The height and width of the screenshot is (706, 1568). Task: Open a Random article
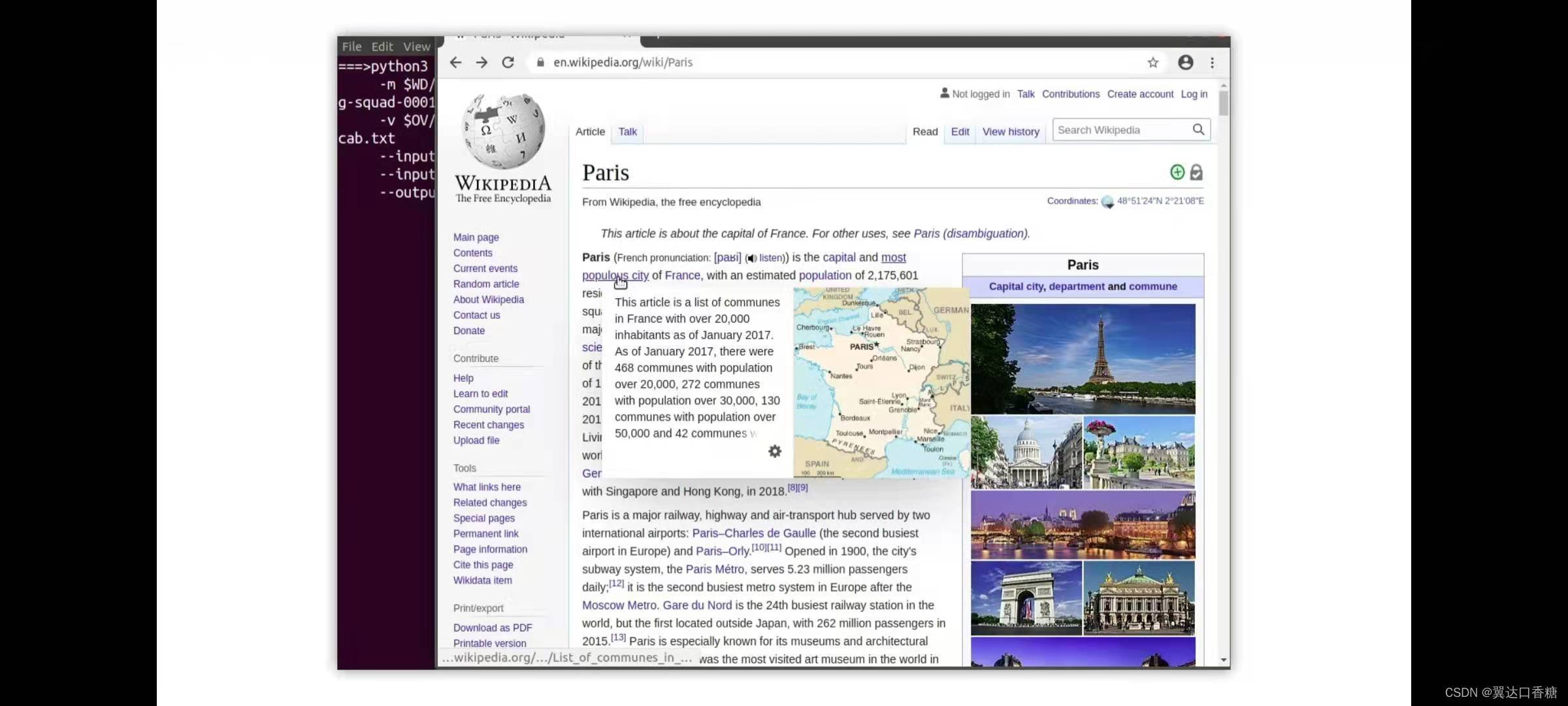click(x=486, y=284)
